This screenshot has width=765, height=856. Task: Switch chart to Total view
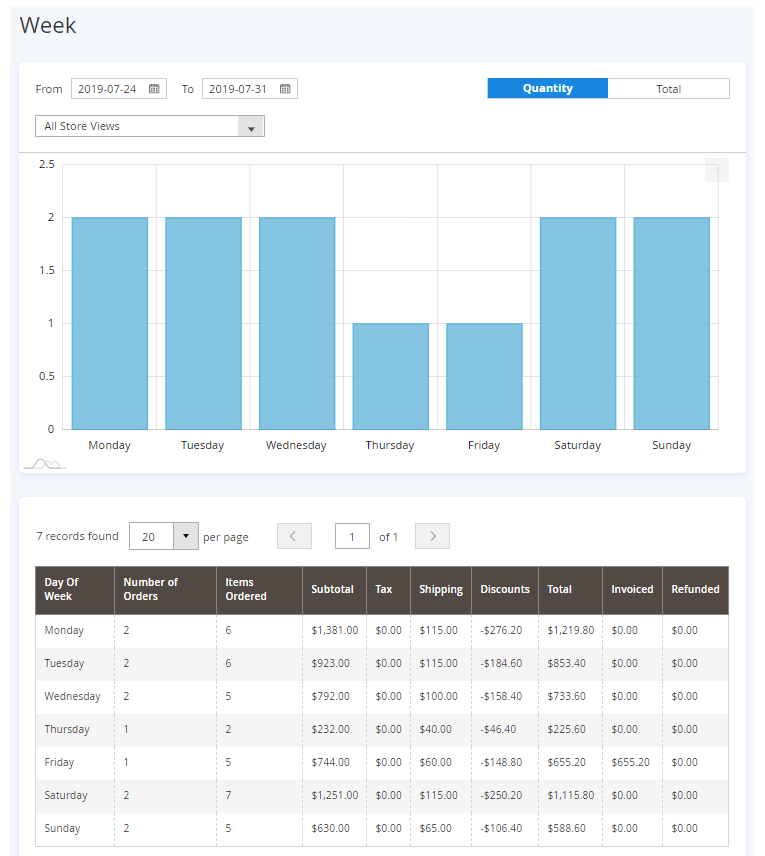pos(668,89)
